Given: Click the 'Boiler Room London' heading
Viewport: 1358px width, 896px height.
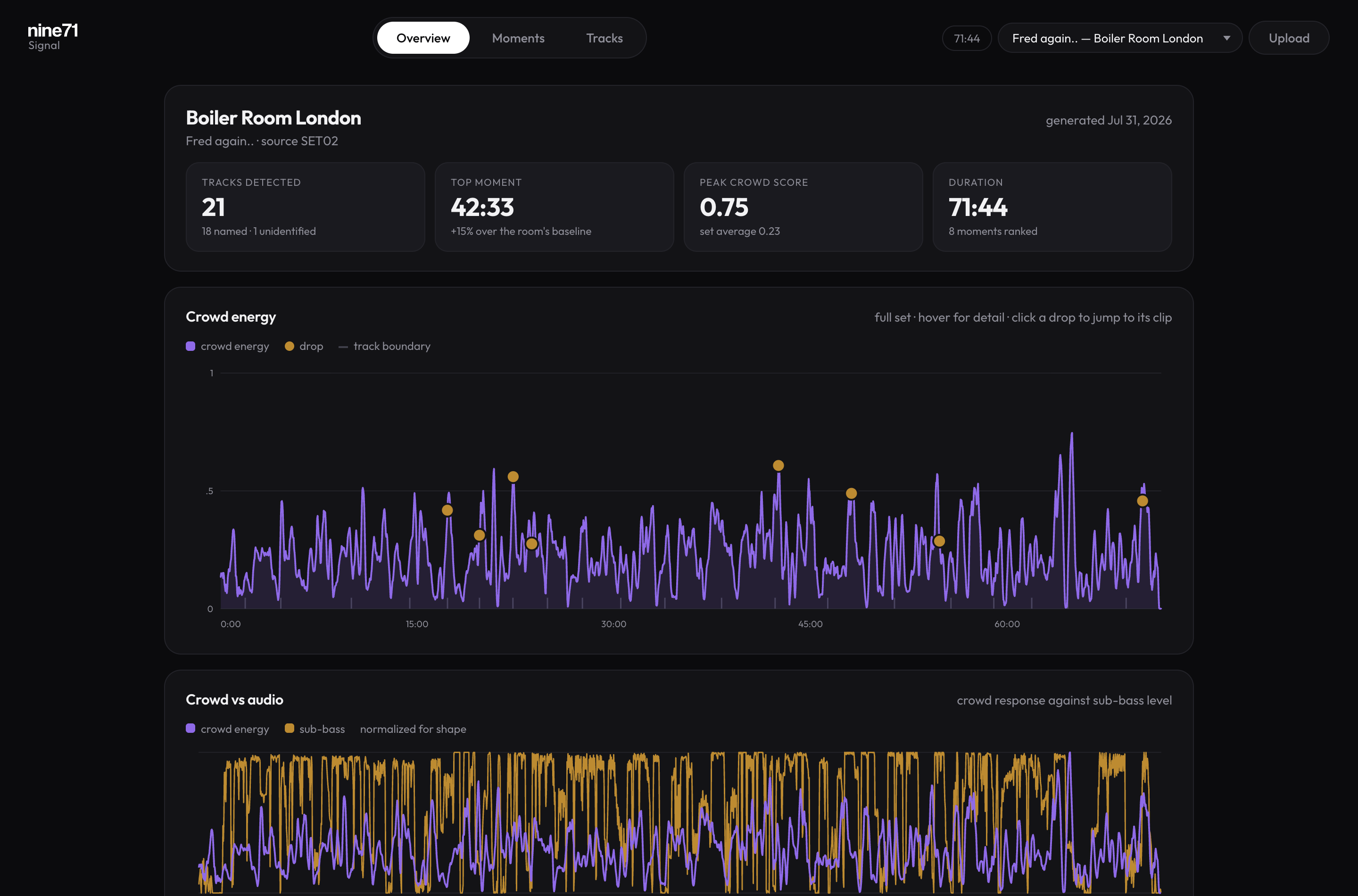Looking at the screenshot, I should pyautogui.click(x=273, y=118).
